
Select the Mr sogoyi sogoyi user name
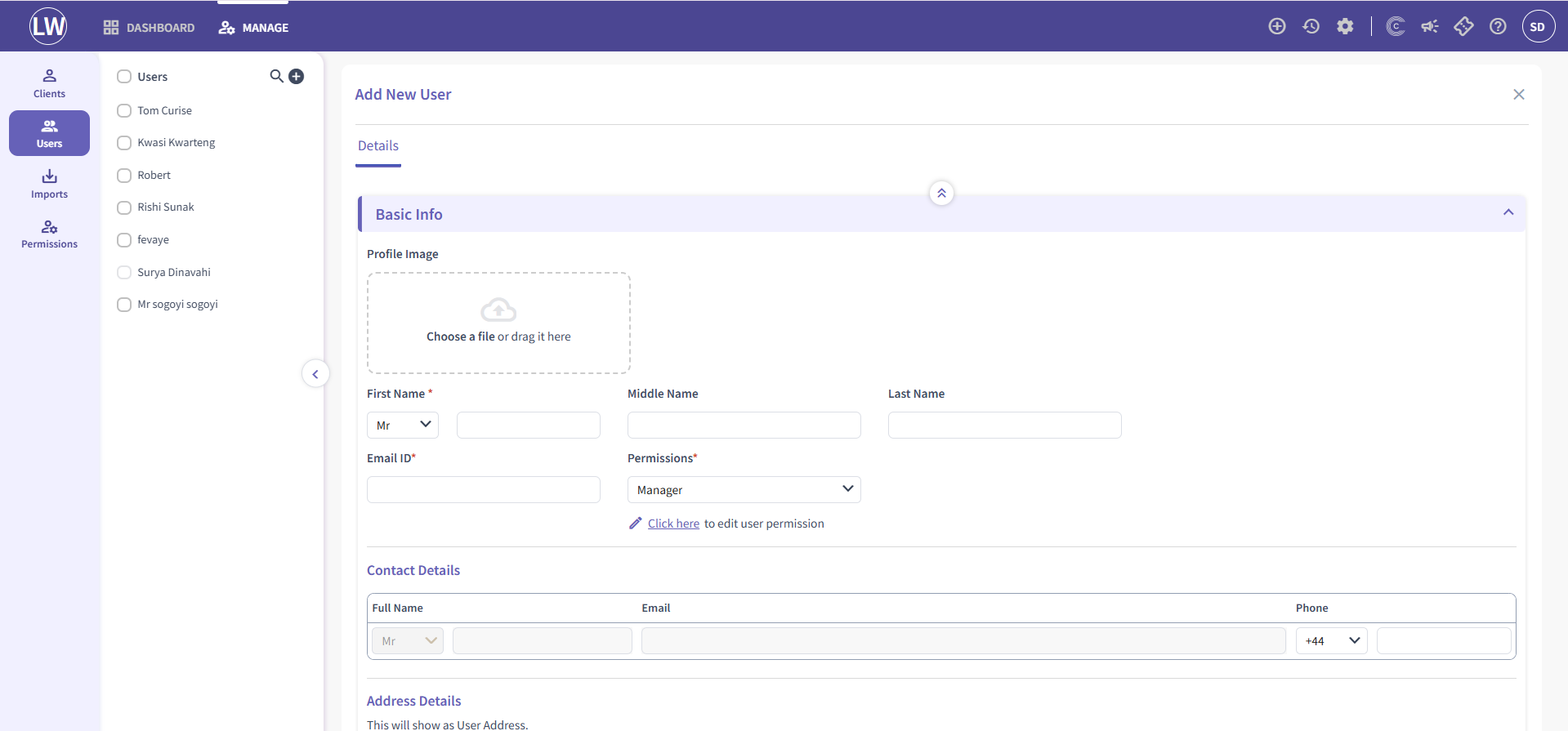(x=178, y=304)
